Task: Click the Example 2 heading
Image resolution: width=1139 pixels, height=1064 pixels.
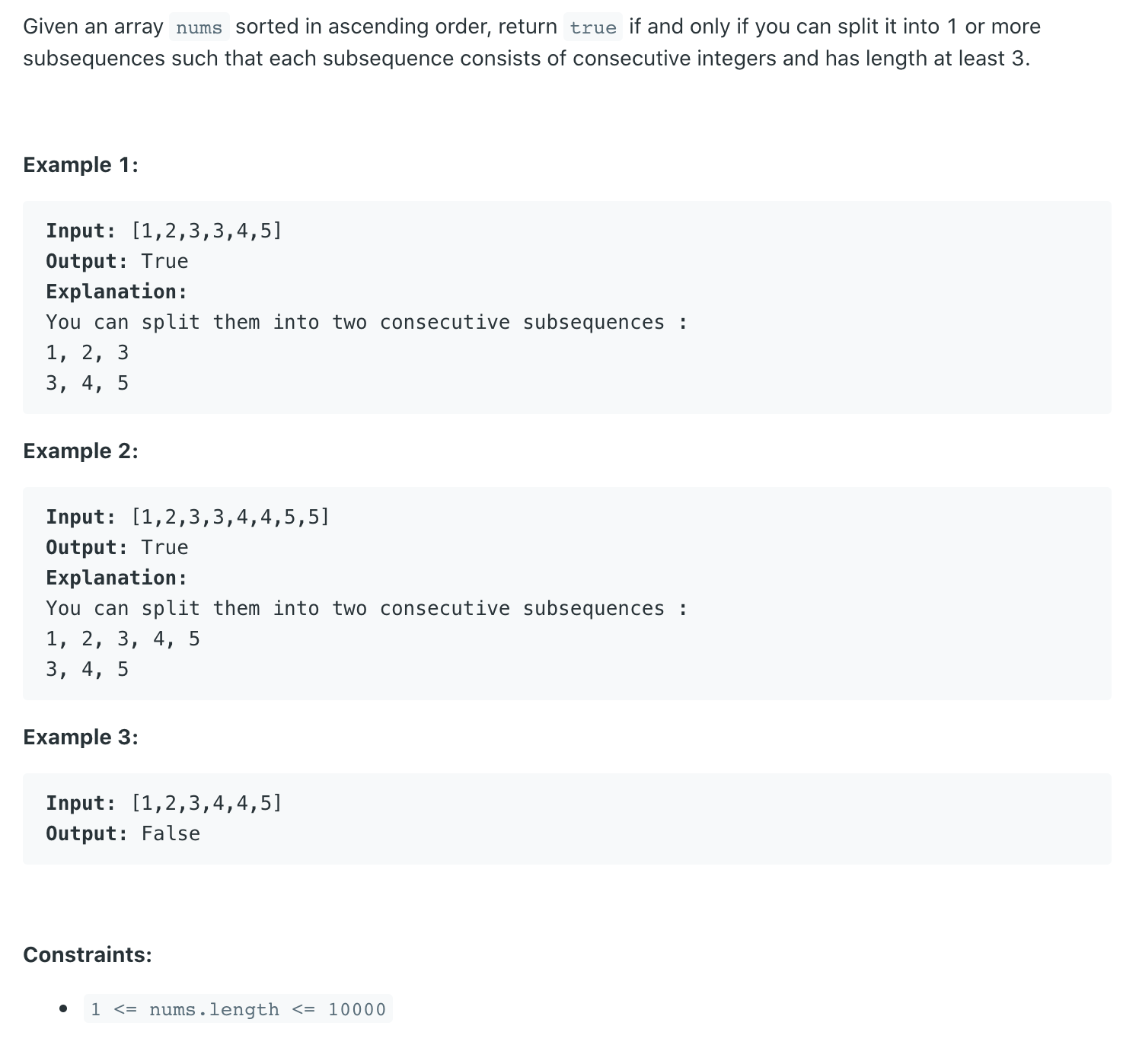Action: click(x=81, y=451)
